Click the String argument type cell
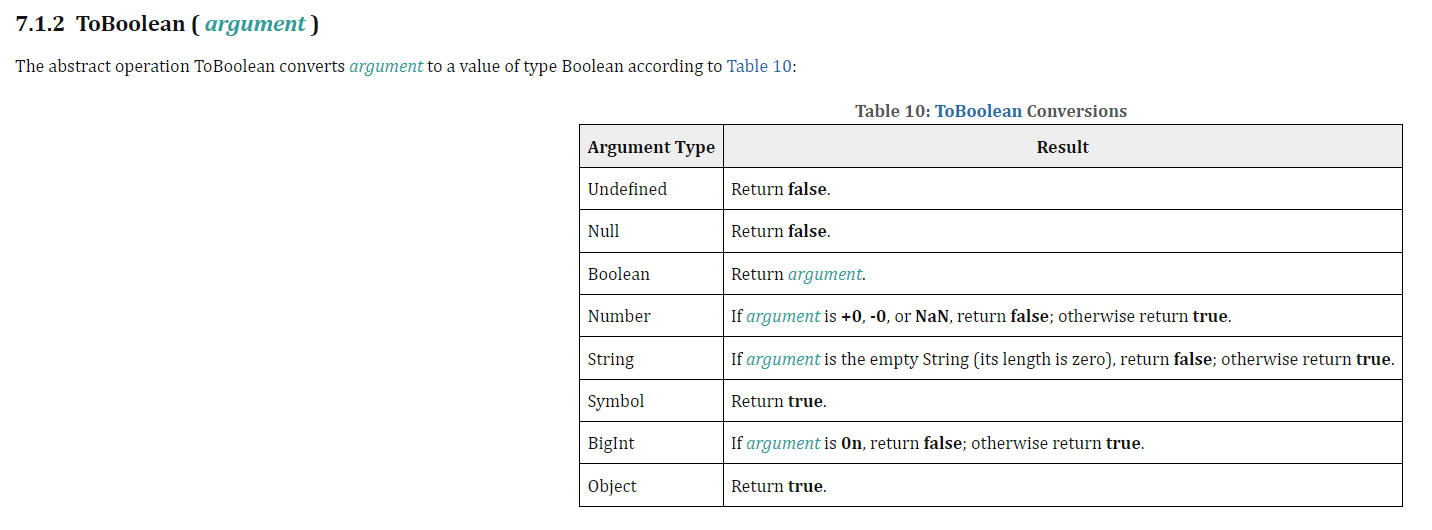 tap(651, 359)
